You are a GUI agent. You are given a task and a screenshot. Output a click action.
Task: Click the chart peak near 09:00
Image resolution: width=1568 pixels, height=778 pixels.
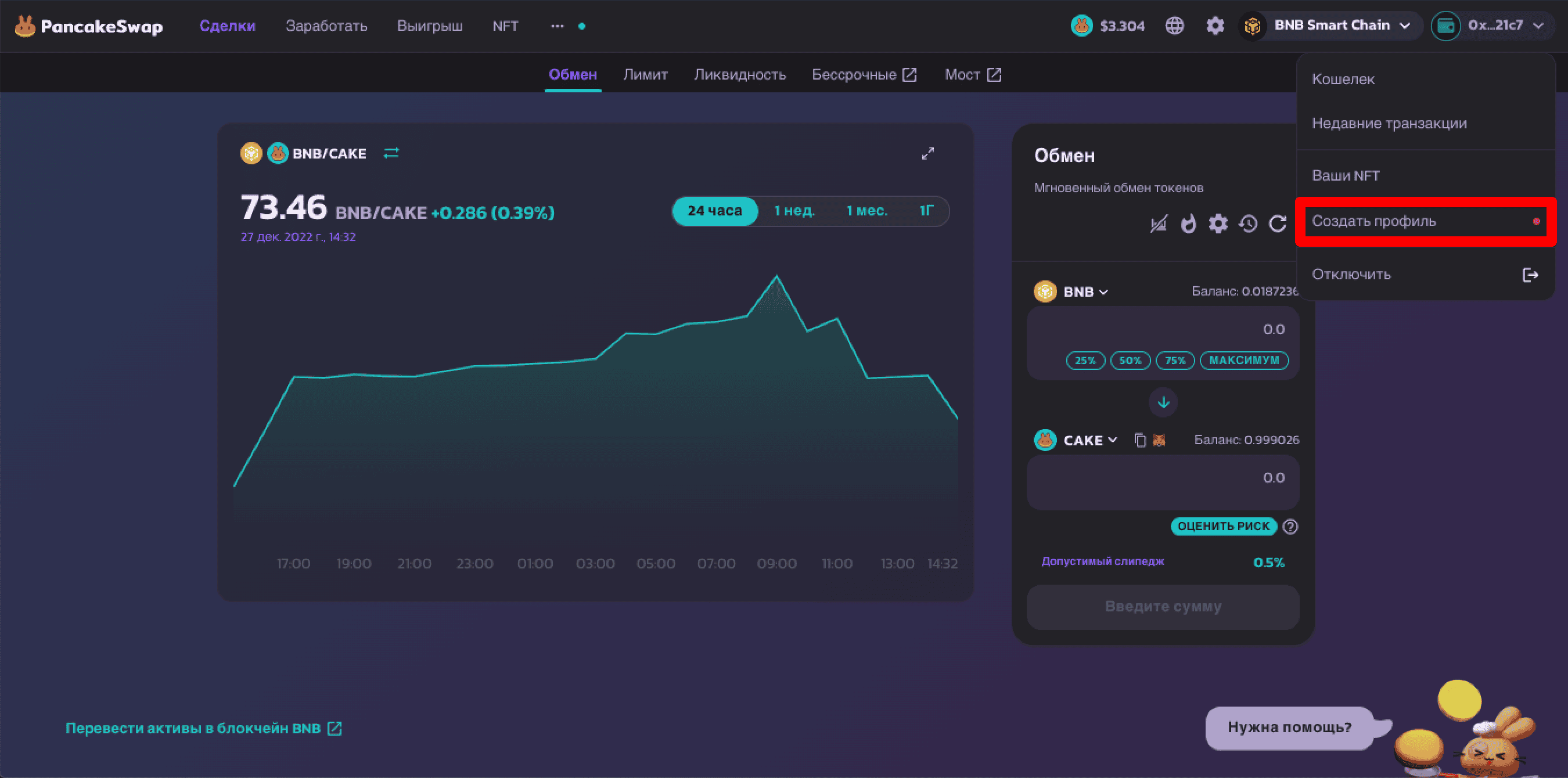[776, 277]
